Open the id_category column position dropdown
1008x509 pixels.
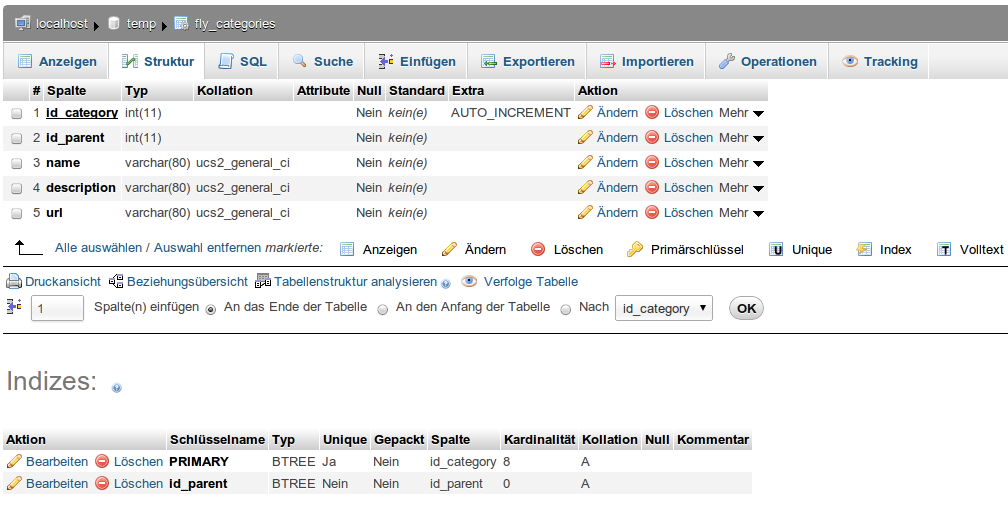(663, 309)
